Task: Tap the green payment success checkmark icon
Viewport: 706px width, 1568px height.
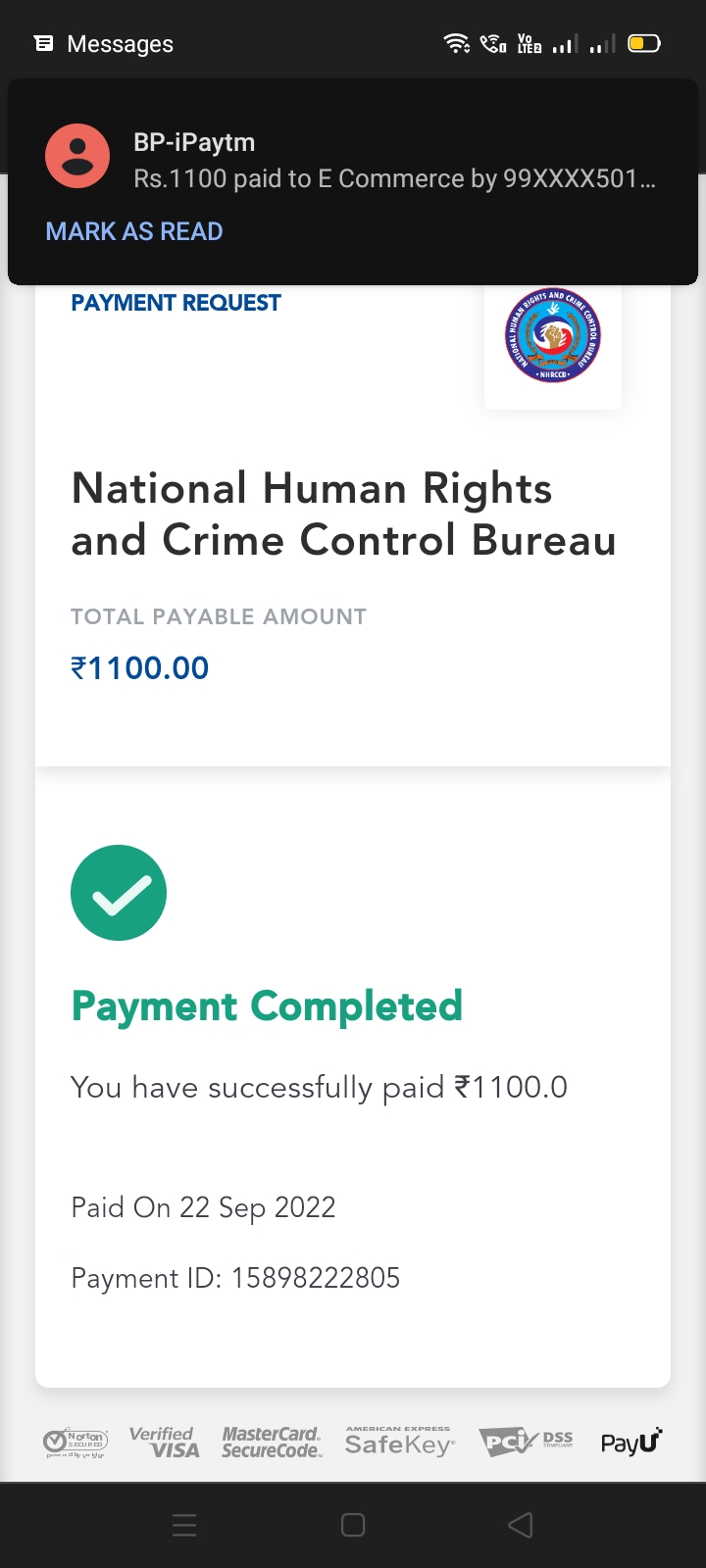Action: (119, 893)
